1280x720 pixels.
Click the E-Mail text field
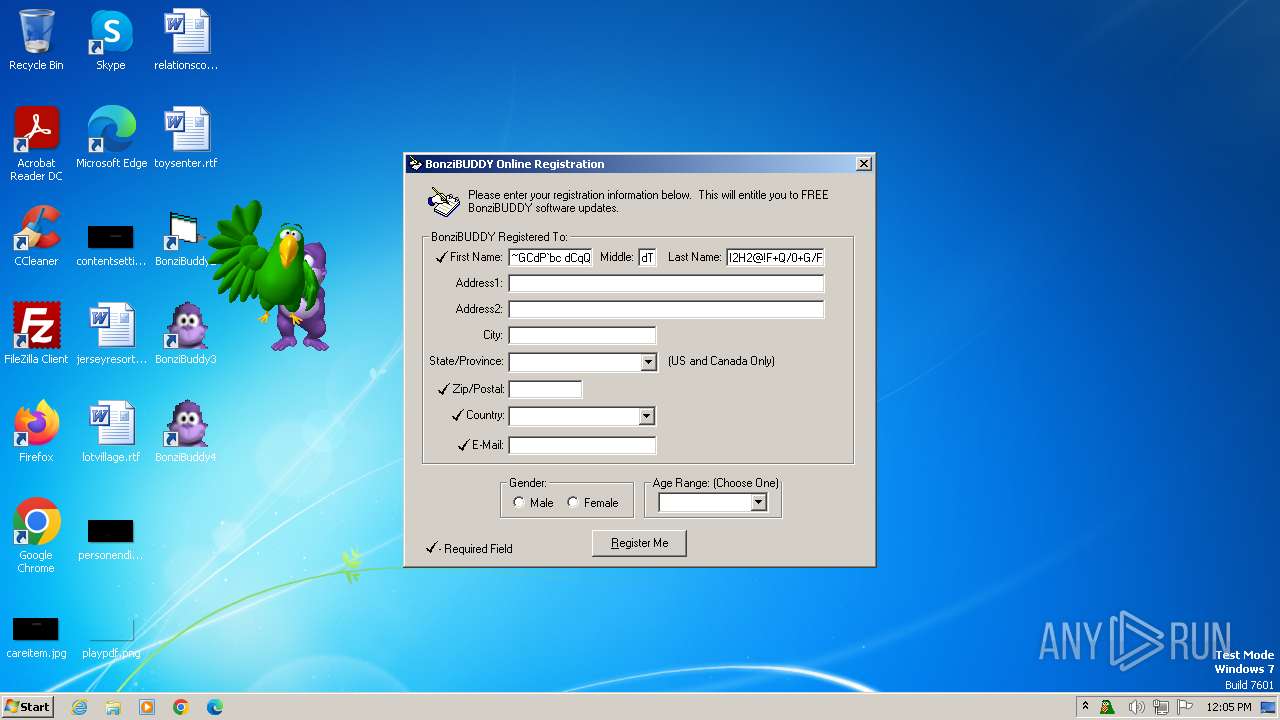[582, 445]
